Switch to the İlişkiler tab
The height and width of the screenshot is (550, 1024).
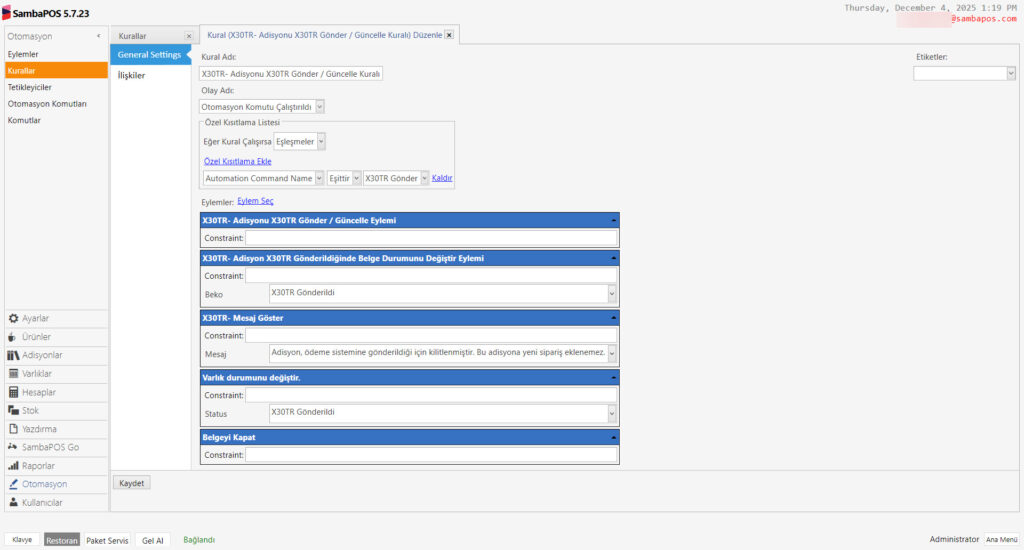tap(131, 75)
